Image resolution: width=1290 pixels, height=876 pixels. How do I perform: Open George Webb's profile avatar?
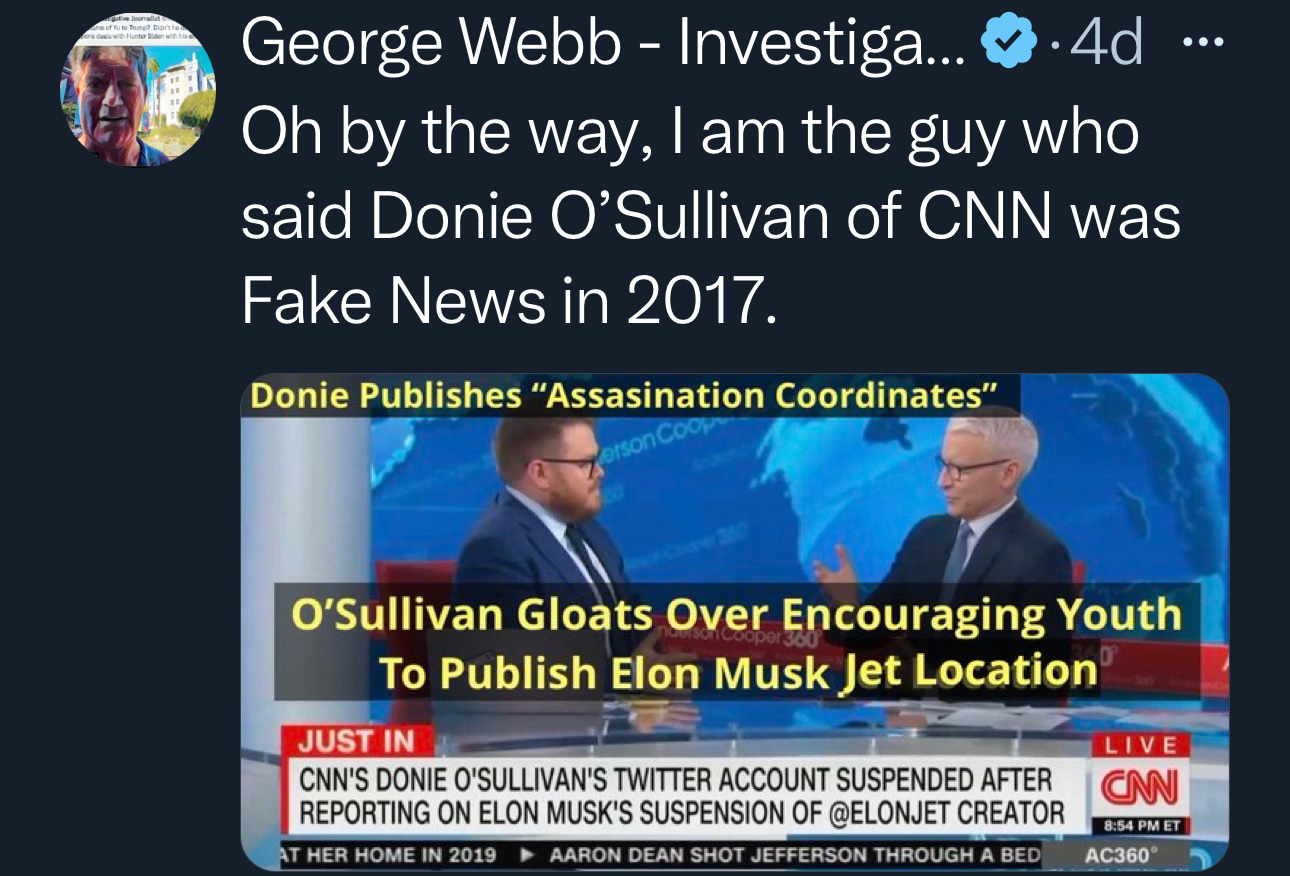click(141, 91)
